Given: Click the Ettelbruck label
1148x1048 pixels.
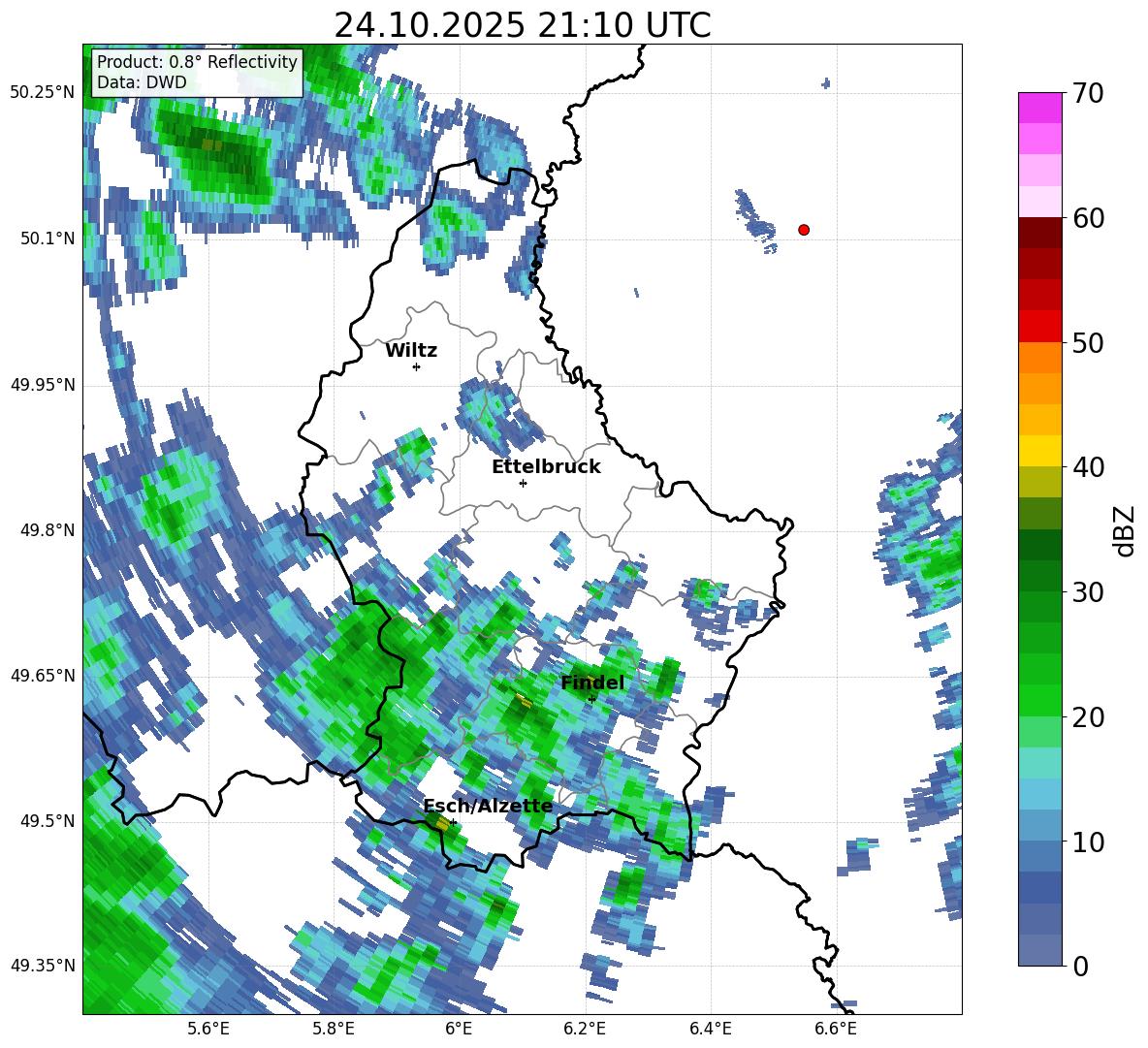Looking at the screenshot, I should coord(546,467).
